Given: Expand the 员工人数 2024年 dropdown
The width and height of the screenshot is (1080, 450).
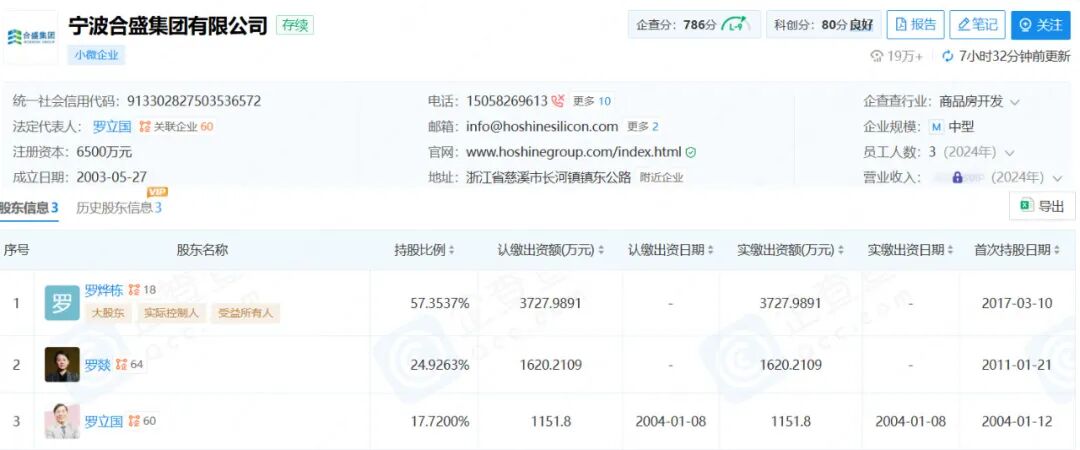Looking at the screenshot, I should point(1009,153).
